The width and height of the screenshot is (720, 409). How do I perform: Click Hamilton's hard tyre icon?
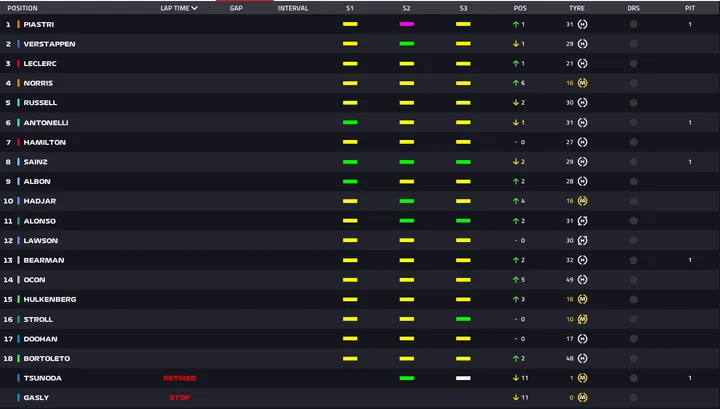pyautogui.click(x=582, y=142)
